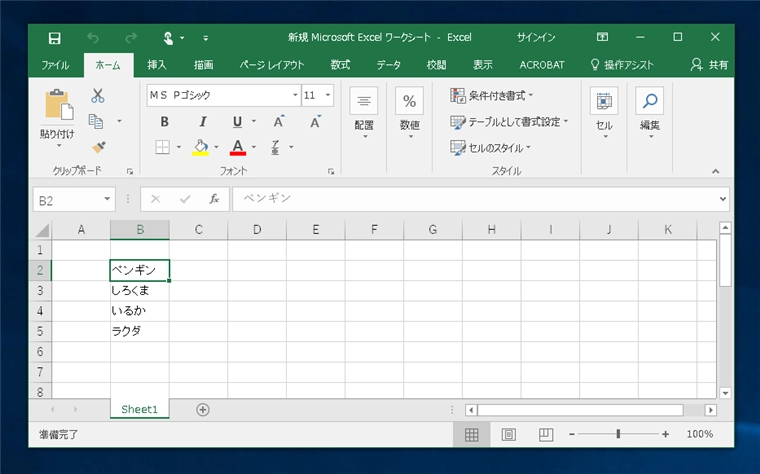Open fill color dropdown arrow
This screenshot has width=760, height=474.
(216, 147)
